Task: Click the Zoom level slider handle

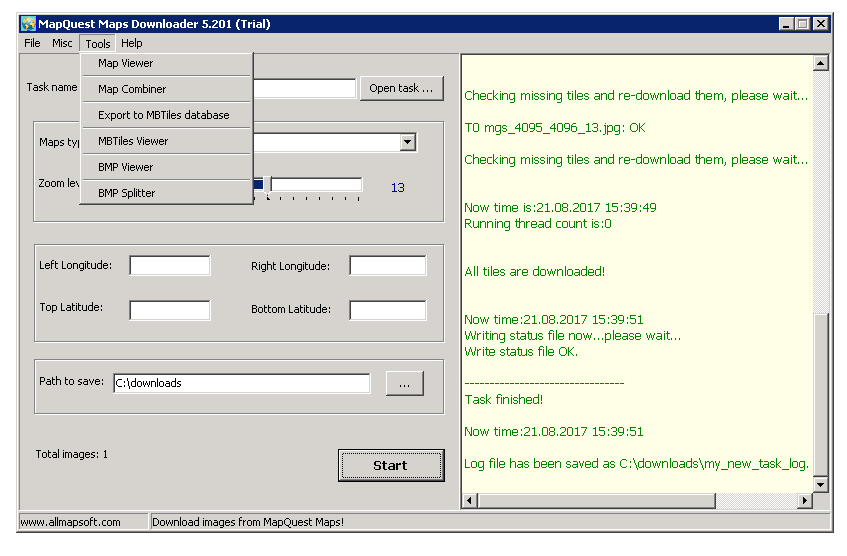Action: (268, 185)
